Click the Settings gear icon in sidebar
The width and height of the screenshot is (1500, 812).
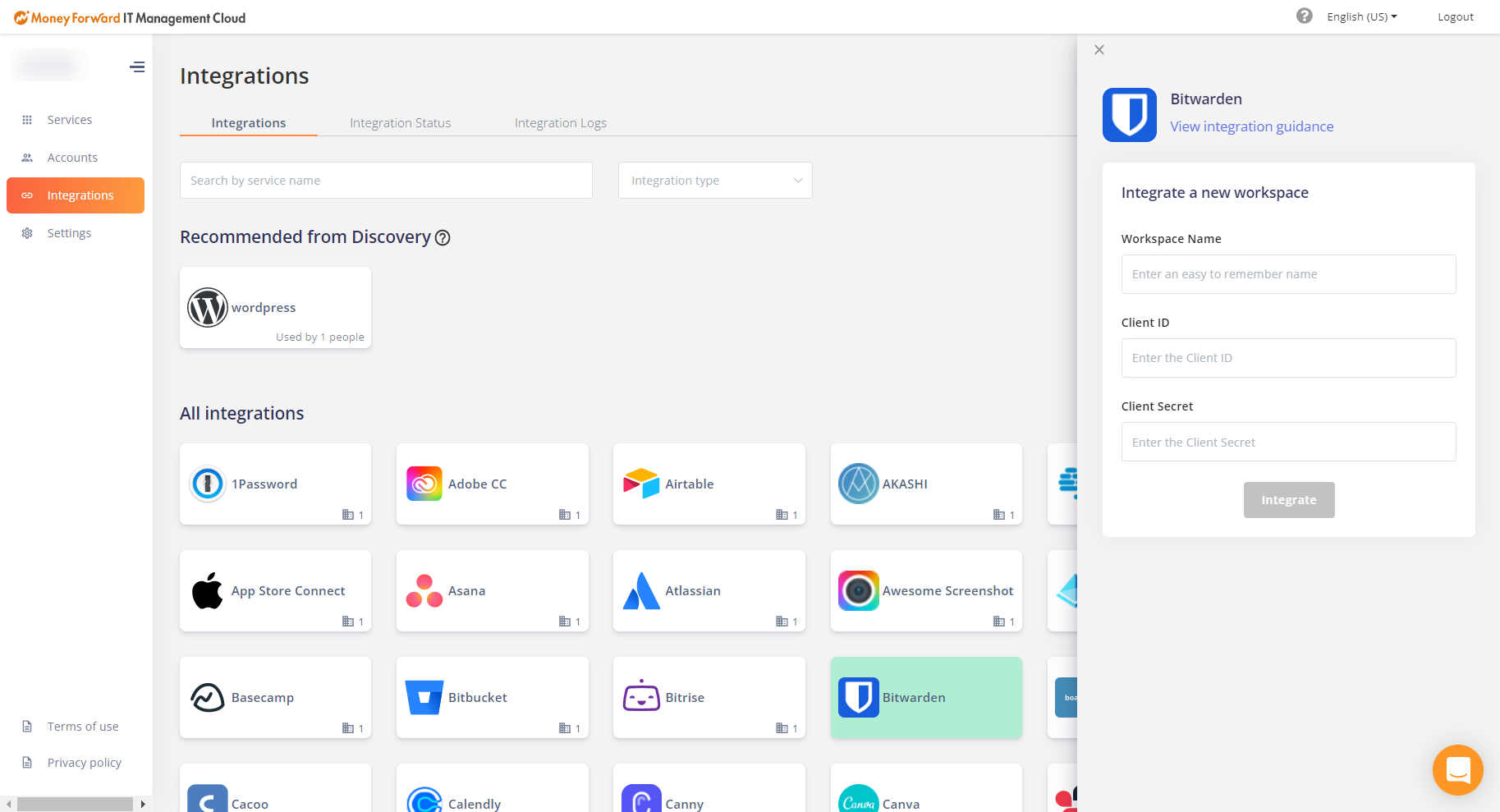(x=27, y=233)
